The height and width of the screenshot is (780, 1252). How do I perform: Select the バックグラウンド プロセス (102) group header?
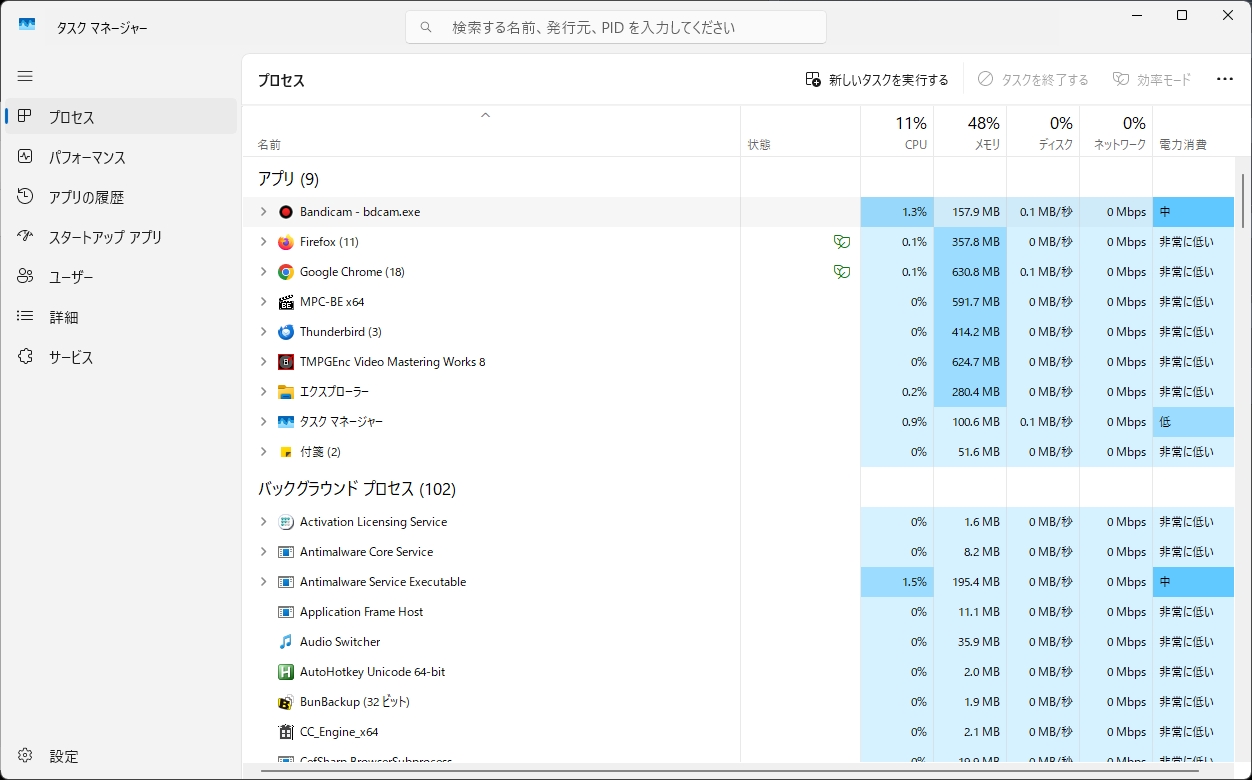click(x=357, y=489)
